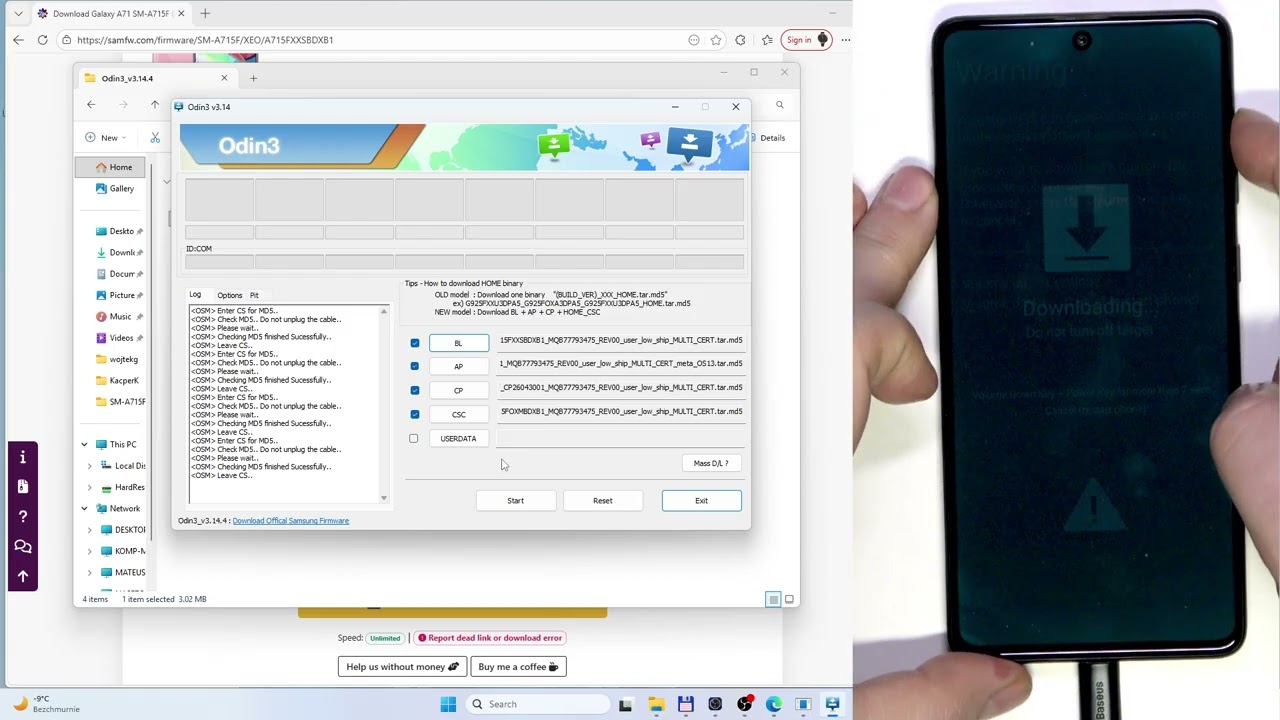
Task: Click the CP file button
Action: tap(459, 390)
